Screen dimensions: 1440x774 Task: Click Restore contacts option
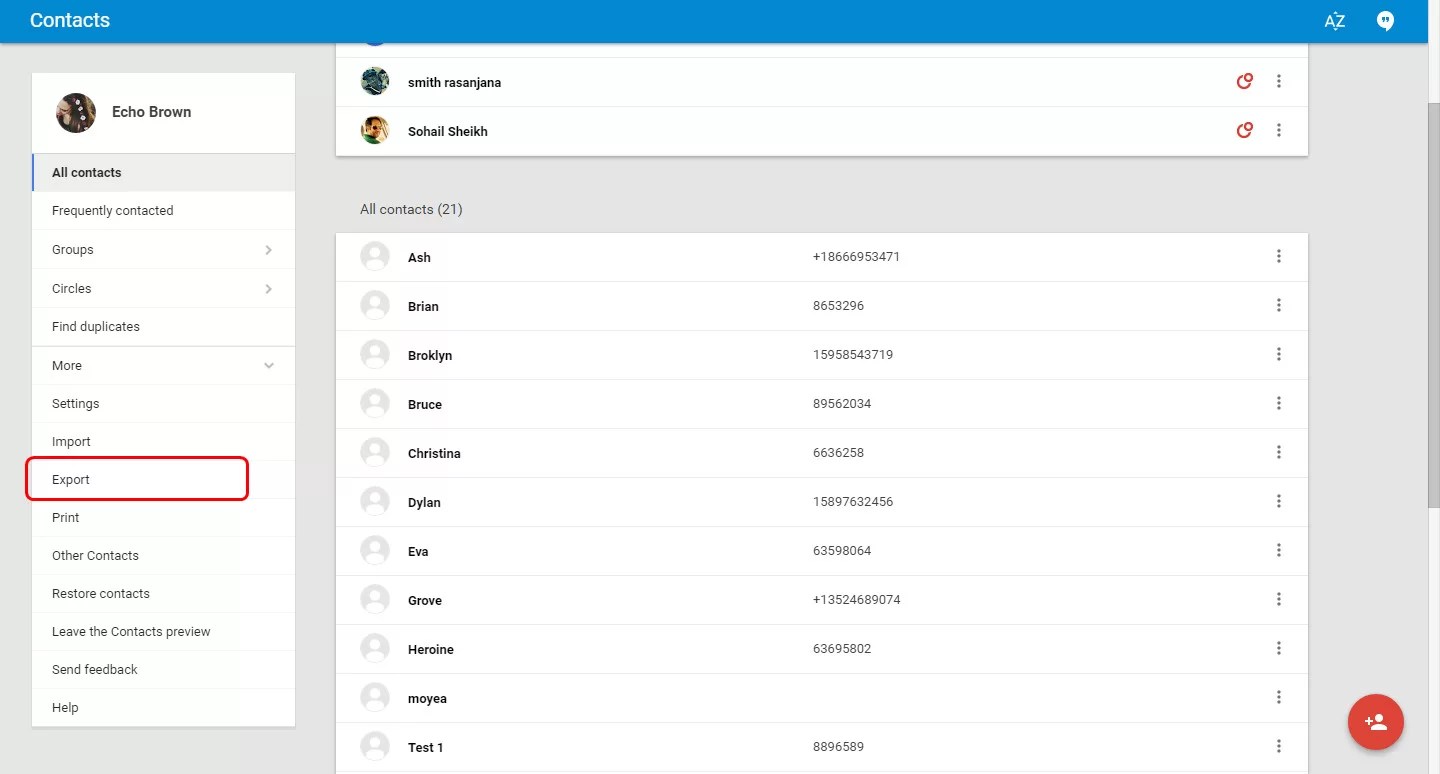164,594
